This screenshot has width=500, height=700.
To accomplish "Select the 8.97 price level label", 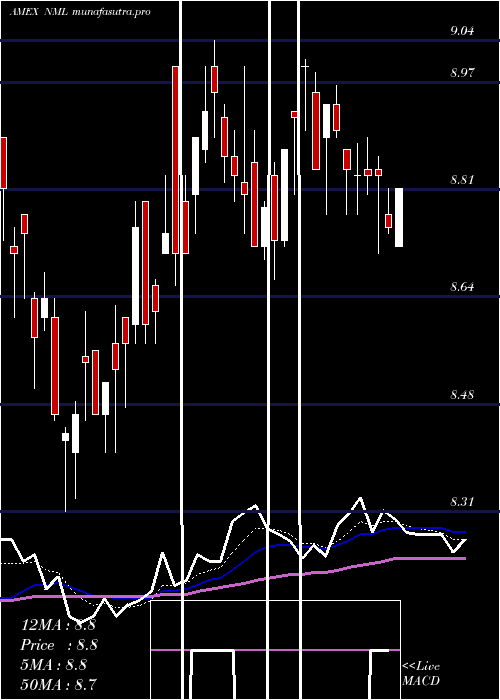I will (x=462, y=72).
